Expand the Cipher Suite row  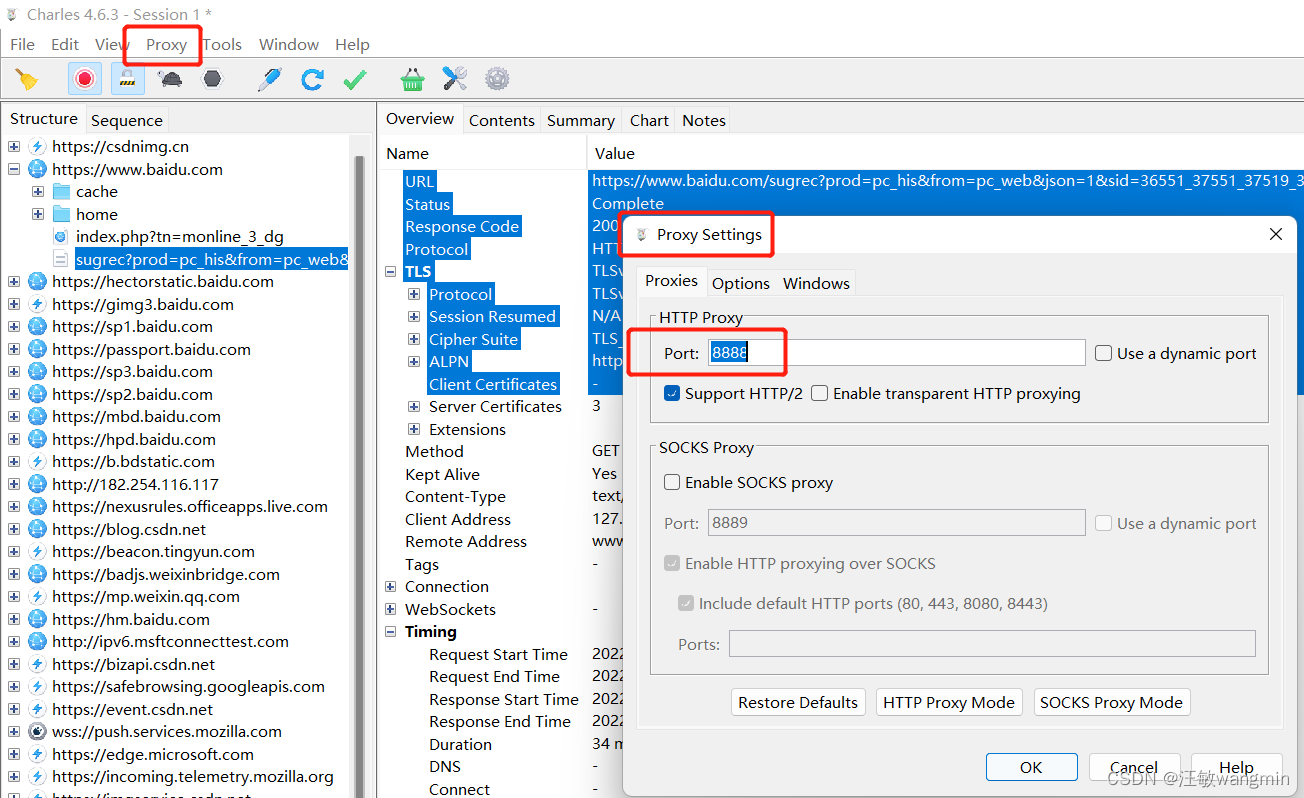[x=414, y=339]
